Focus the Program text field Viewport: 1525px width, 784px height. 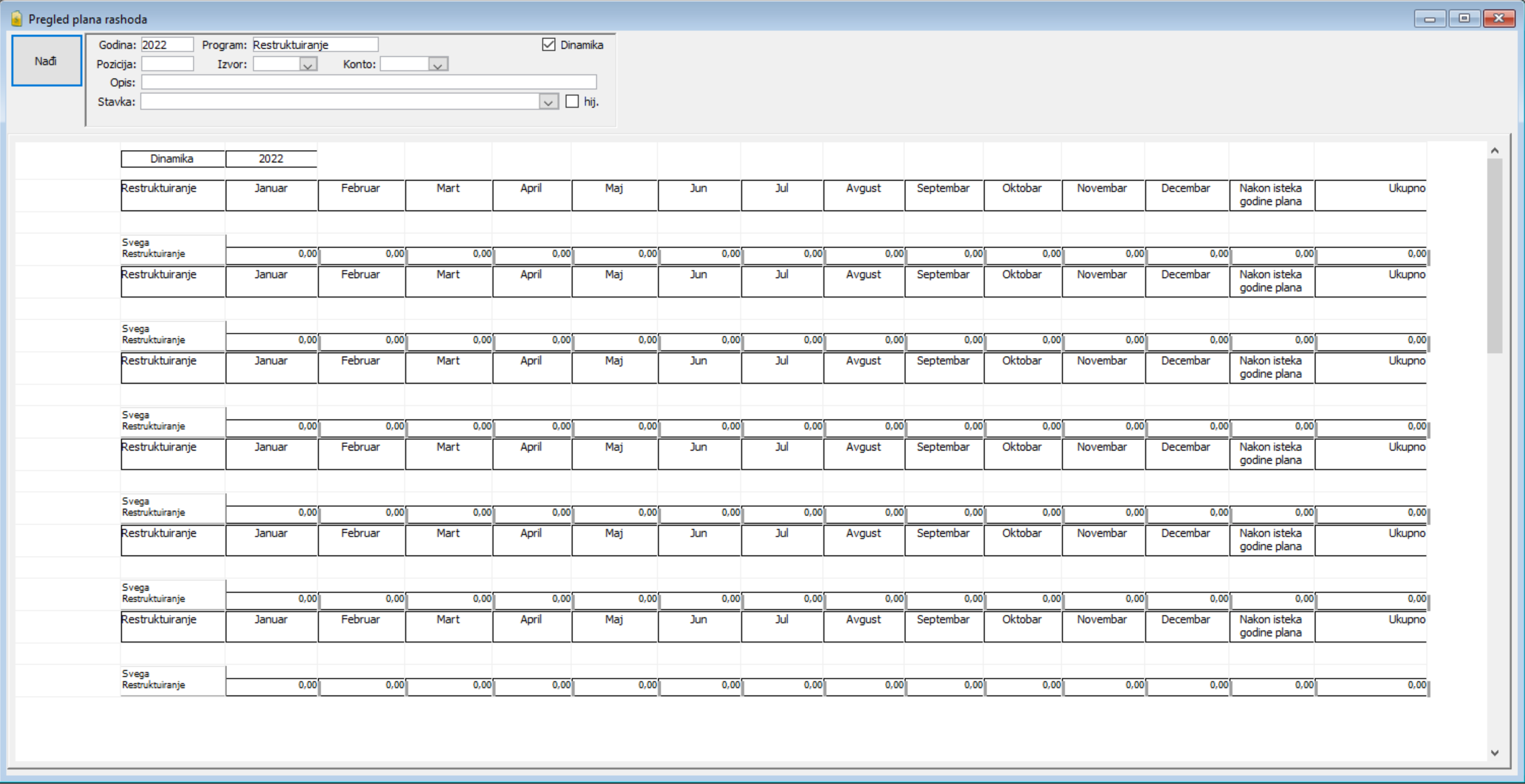click(315, 44)
